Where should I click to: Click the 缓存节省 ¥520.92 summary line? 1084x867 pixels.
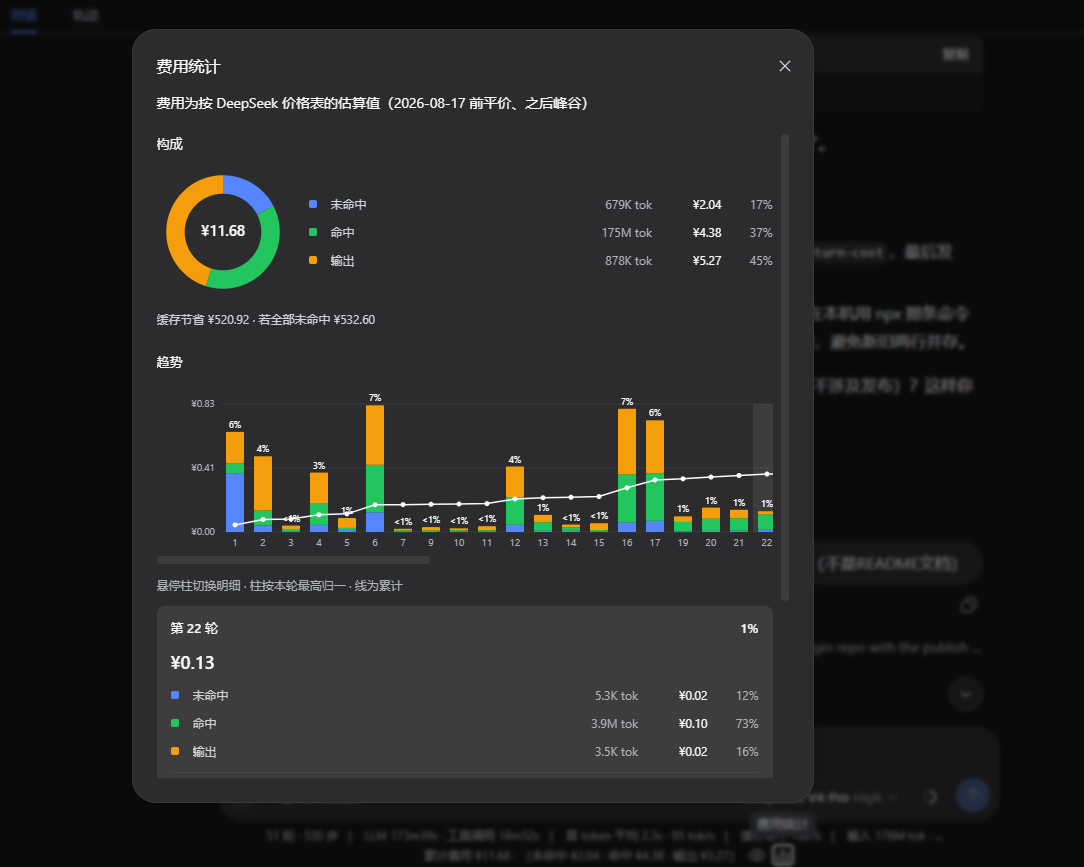coord(265,319)
